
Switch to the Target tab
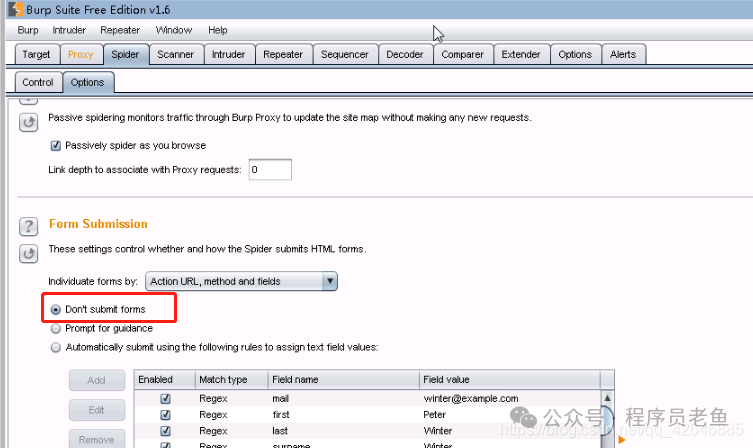point(36,54)
